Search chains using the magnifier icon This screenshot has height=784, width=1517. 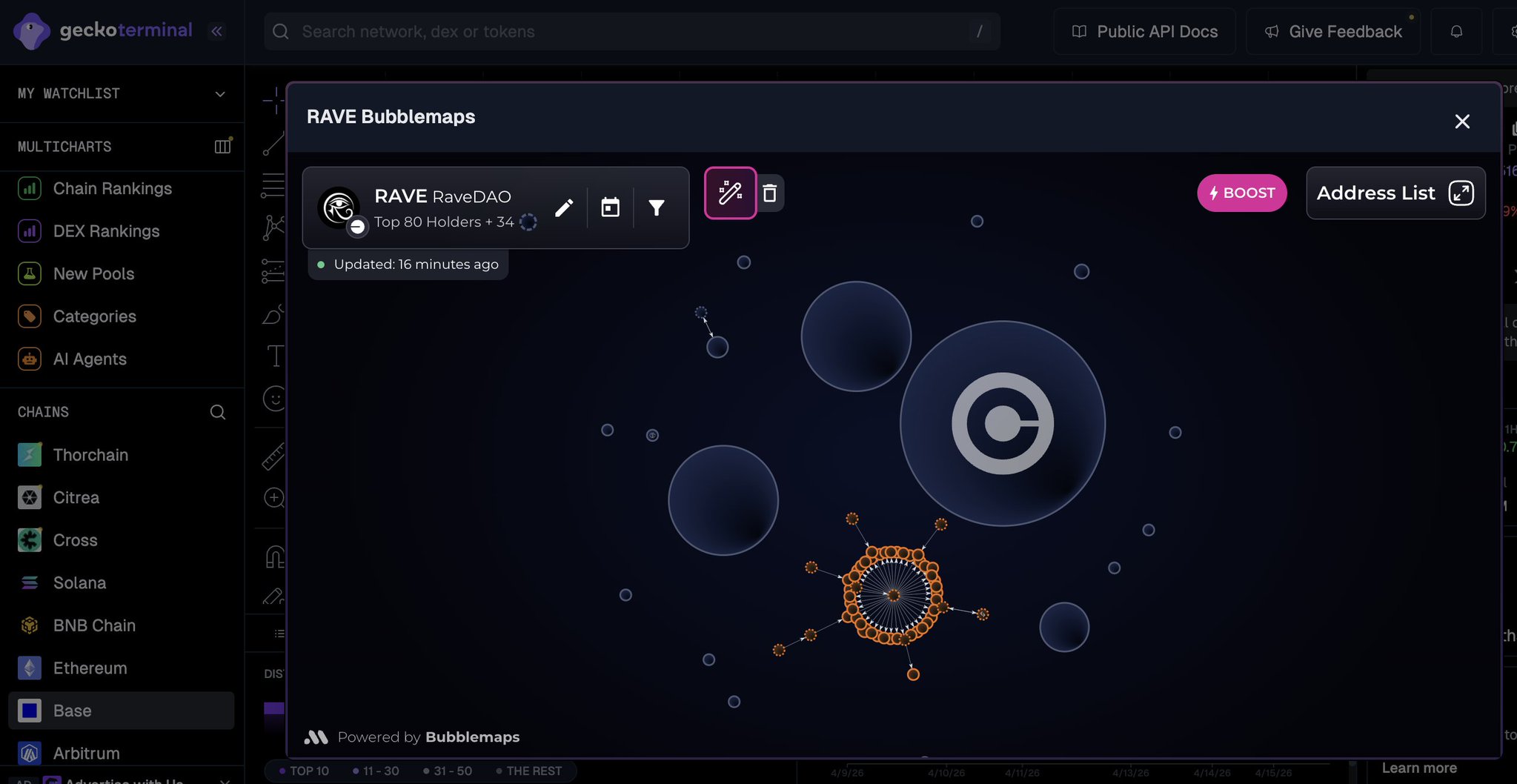(218, 412)
